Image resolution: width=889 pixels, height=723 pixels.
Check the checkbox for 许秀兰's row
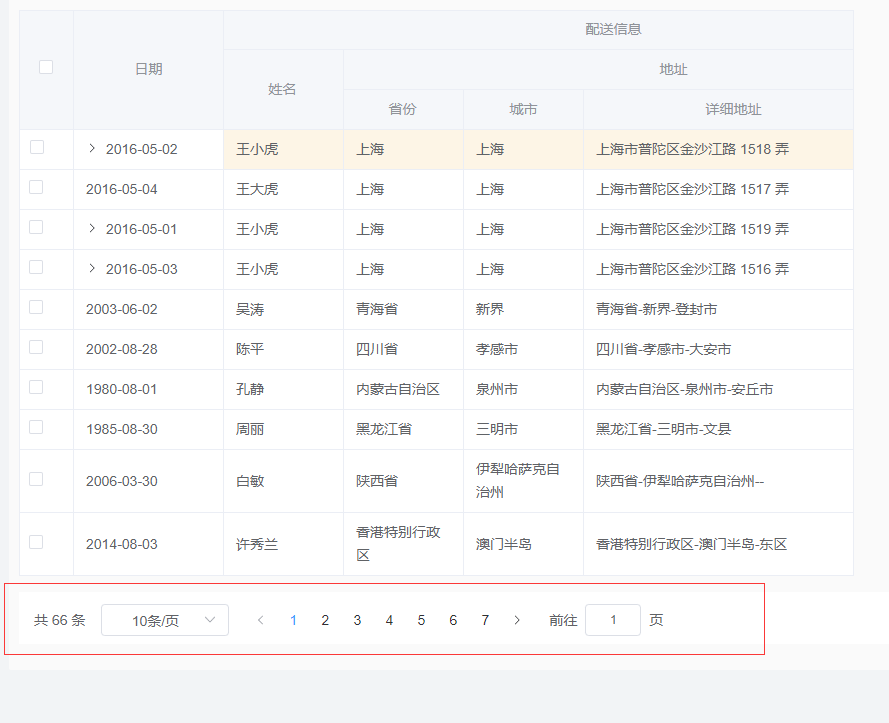[37, 543]
